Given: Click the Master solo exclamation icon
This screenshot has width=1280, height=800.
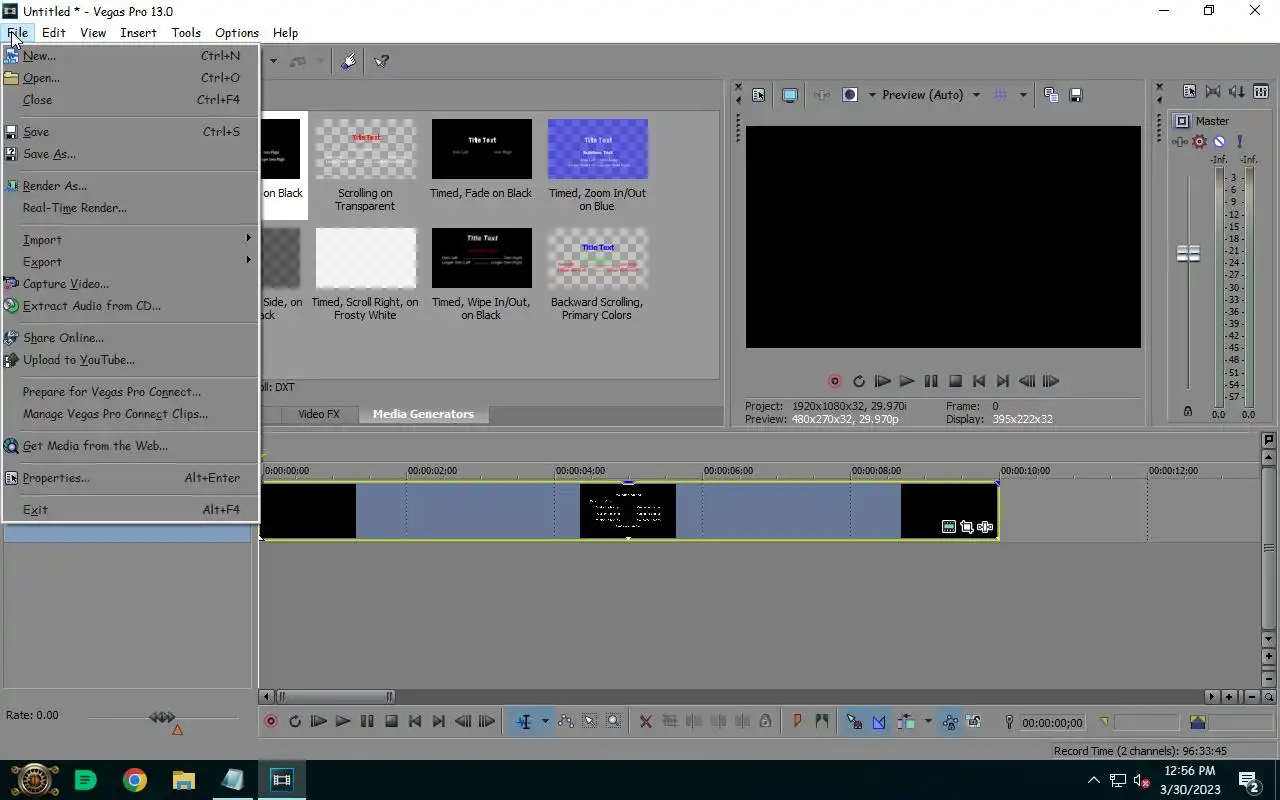Looking at the screenshot, I should pos(1239,142).
